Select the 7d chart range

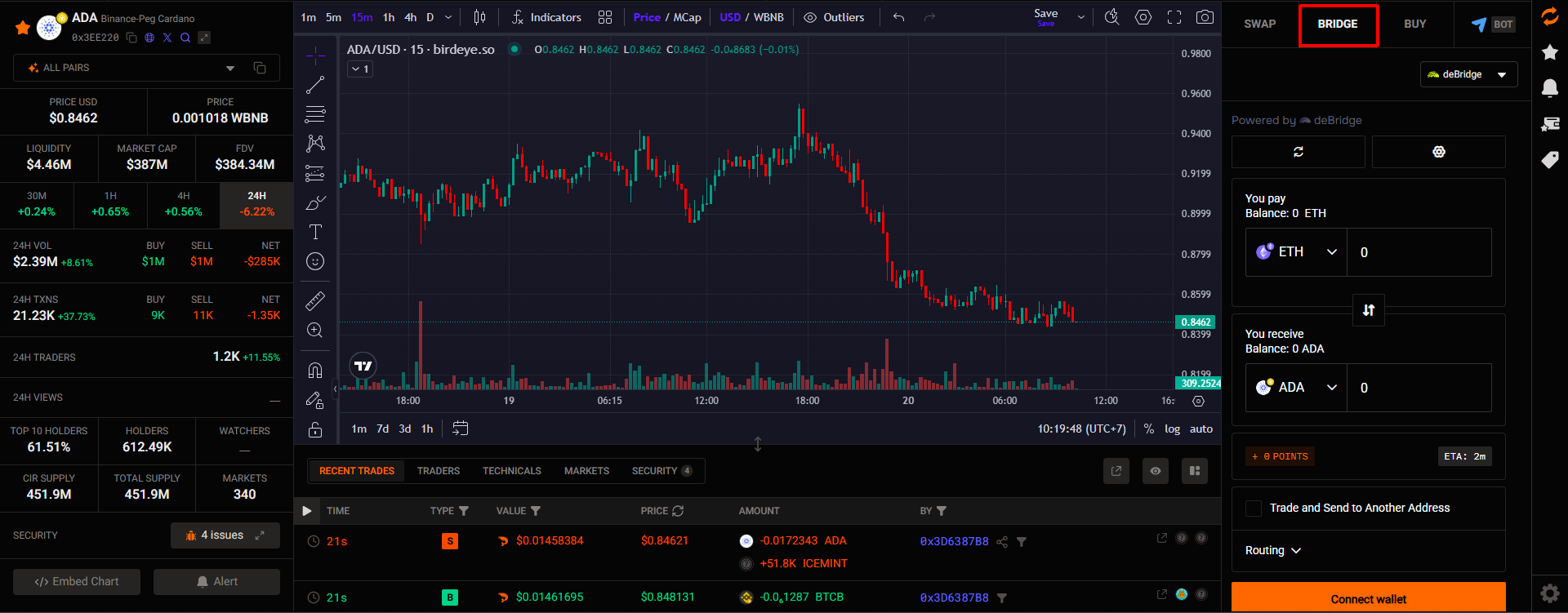[382, 429]
